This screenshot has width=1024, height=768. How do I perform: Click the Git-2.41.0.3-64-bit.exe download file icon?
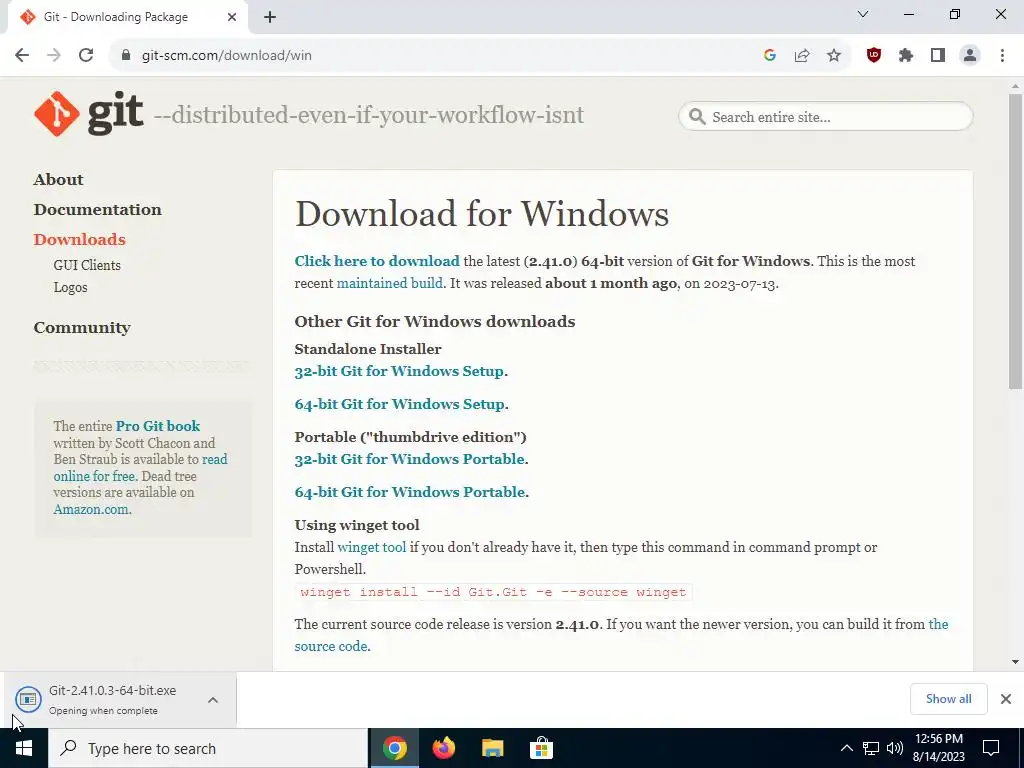[29, 699]
